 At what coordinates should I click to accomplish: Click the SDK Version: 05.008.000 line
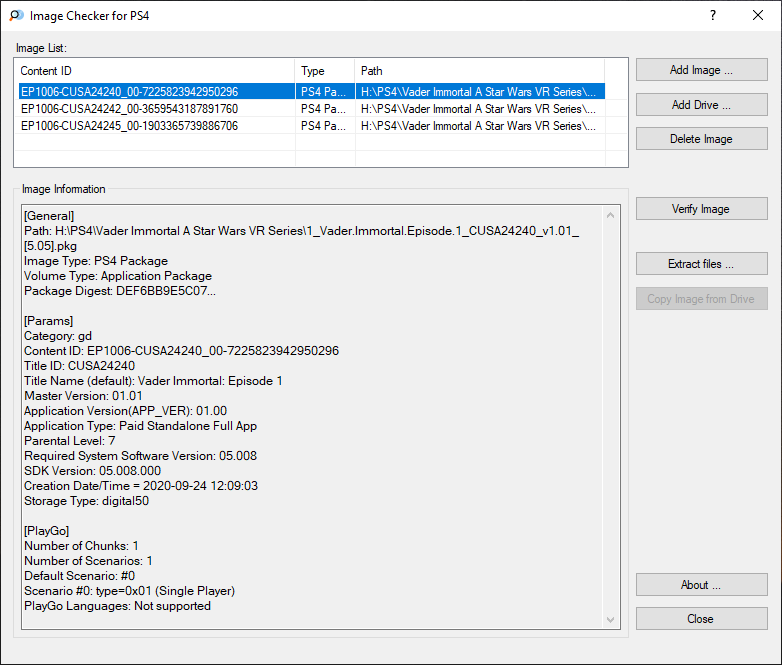(x=92, y=470)
